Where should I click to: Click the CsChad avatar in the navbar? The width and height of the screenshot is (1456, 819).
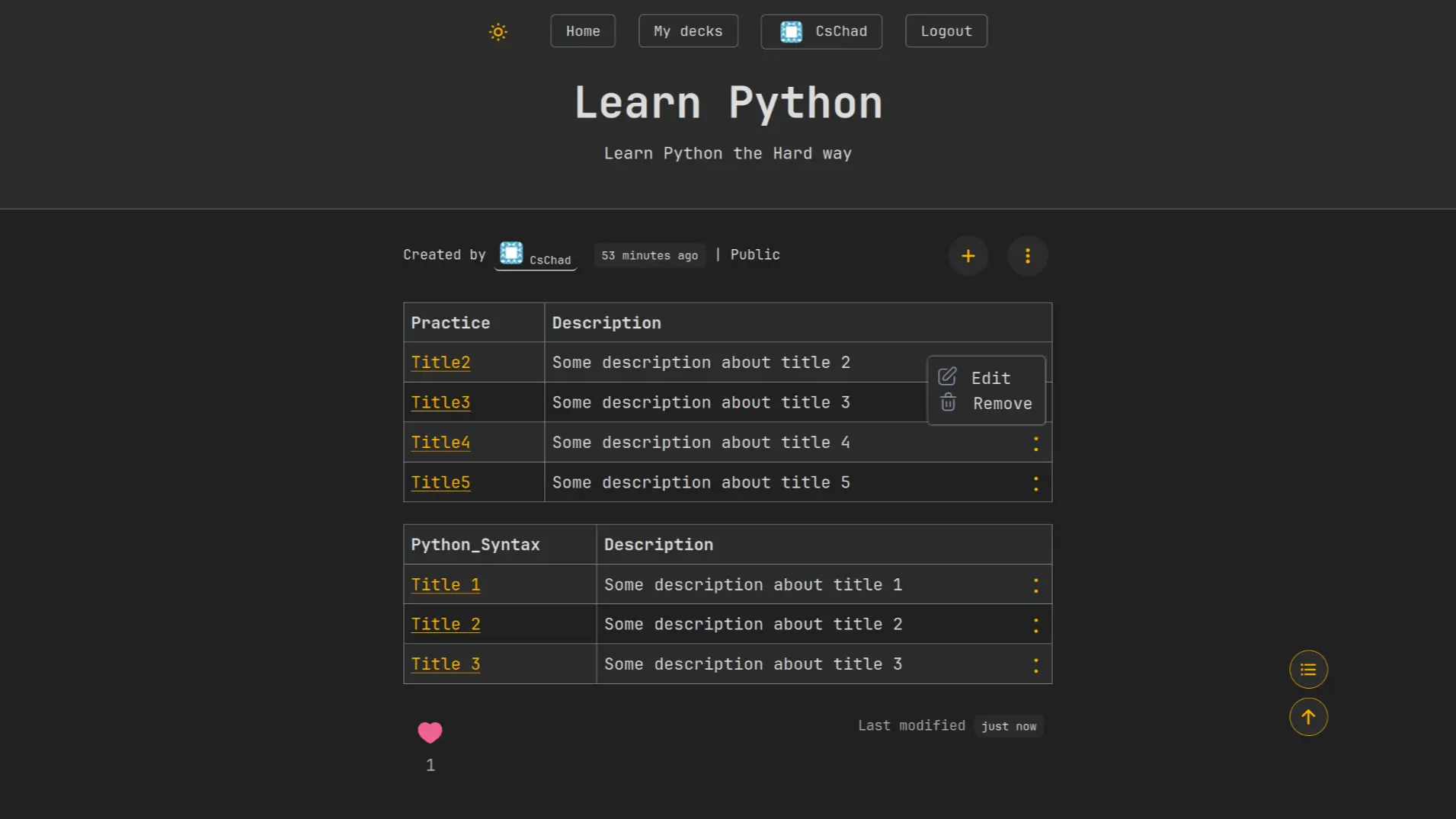(x=791, y=31)
